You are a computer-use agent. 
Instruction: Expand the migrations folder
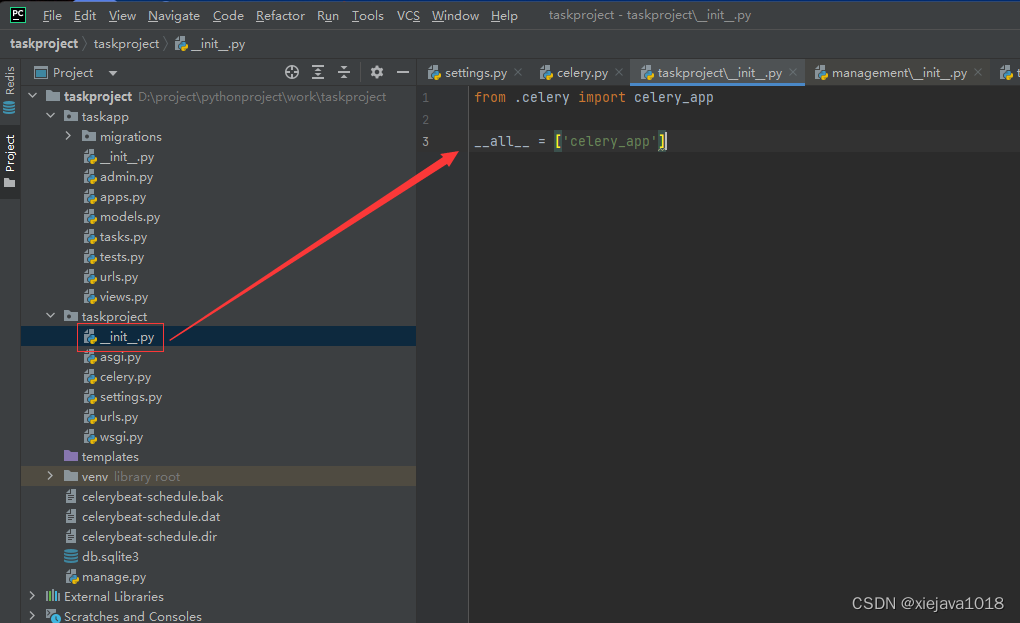[x=68, y=136]
